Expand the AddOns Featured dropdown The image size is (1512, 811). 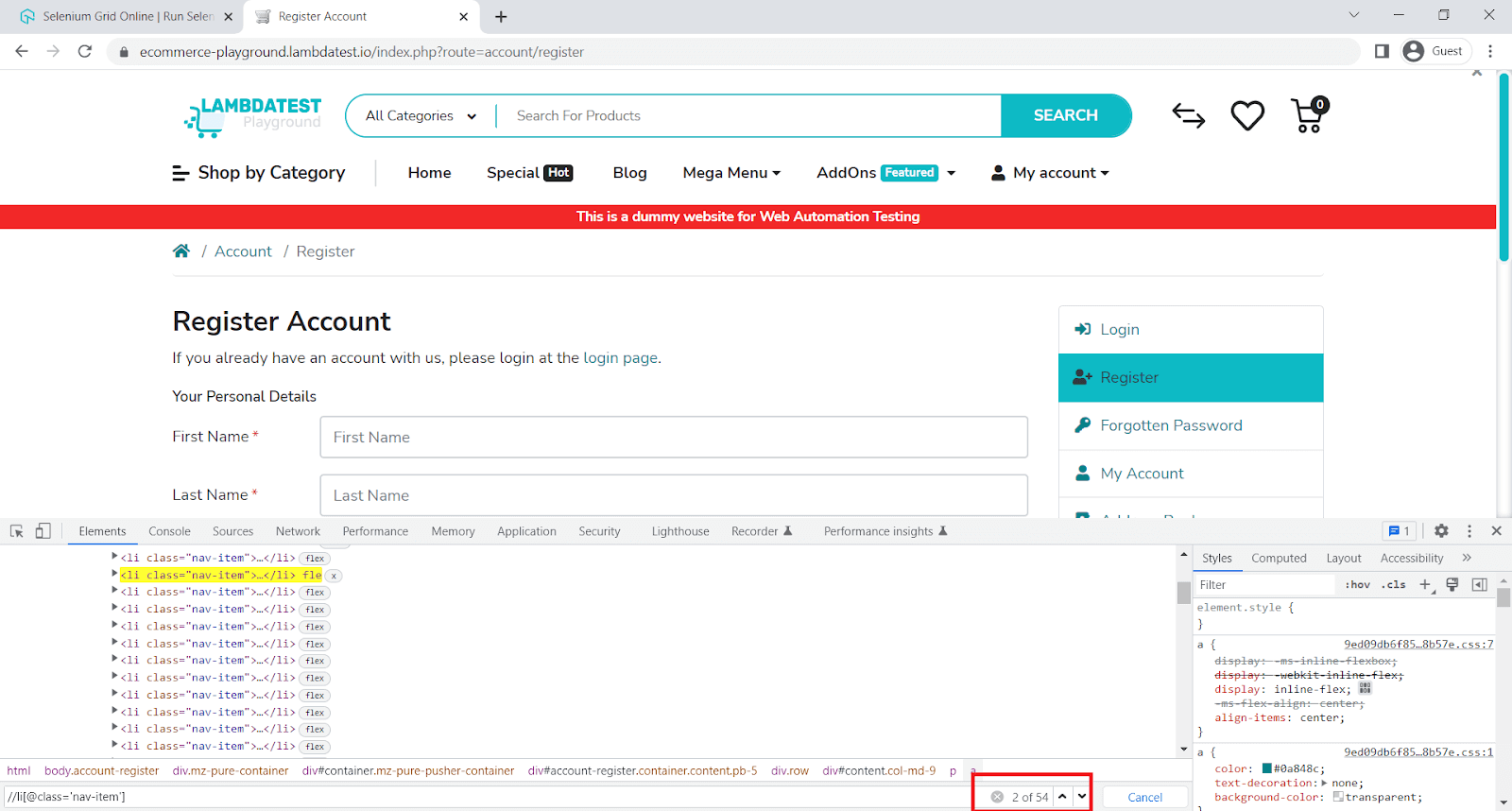pos(885,173)
